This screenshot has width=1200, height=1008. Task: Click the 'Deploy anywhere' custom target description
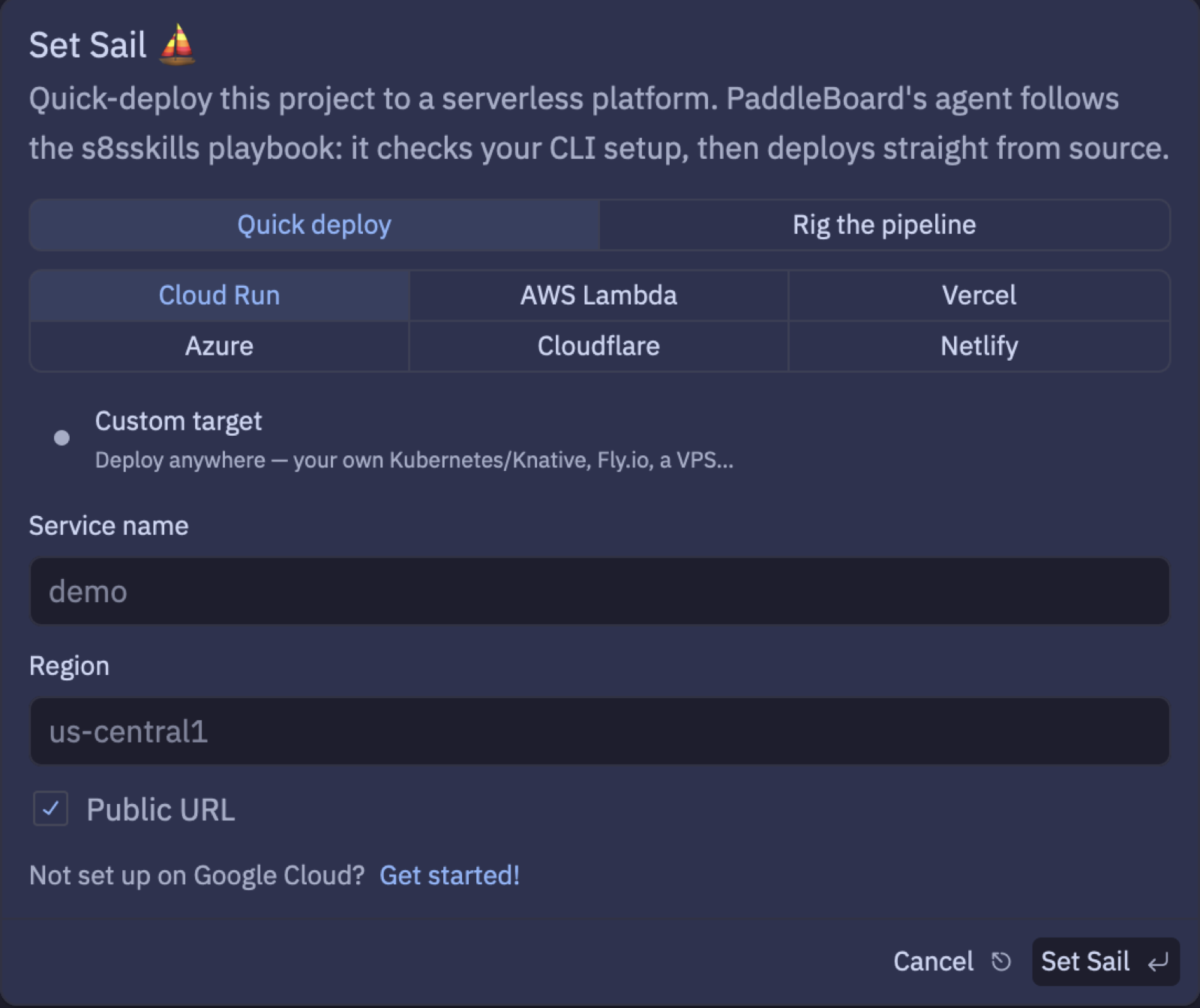414,460
